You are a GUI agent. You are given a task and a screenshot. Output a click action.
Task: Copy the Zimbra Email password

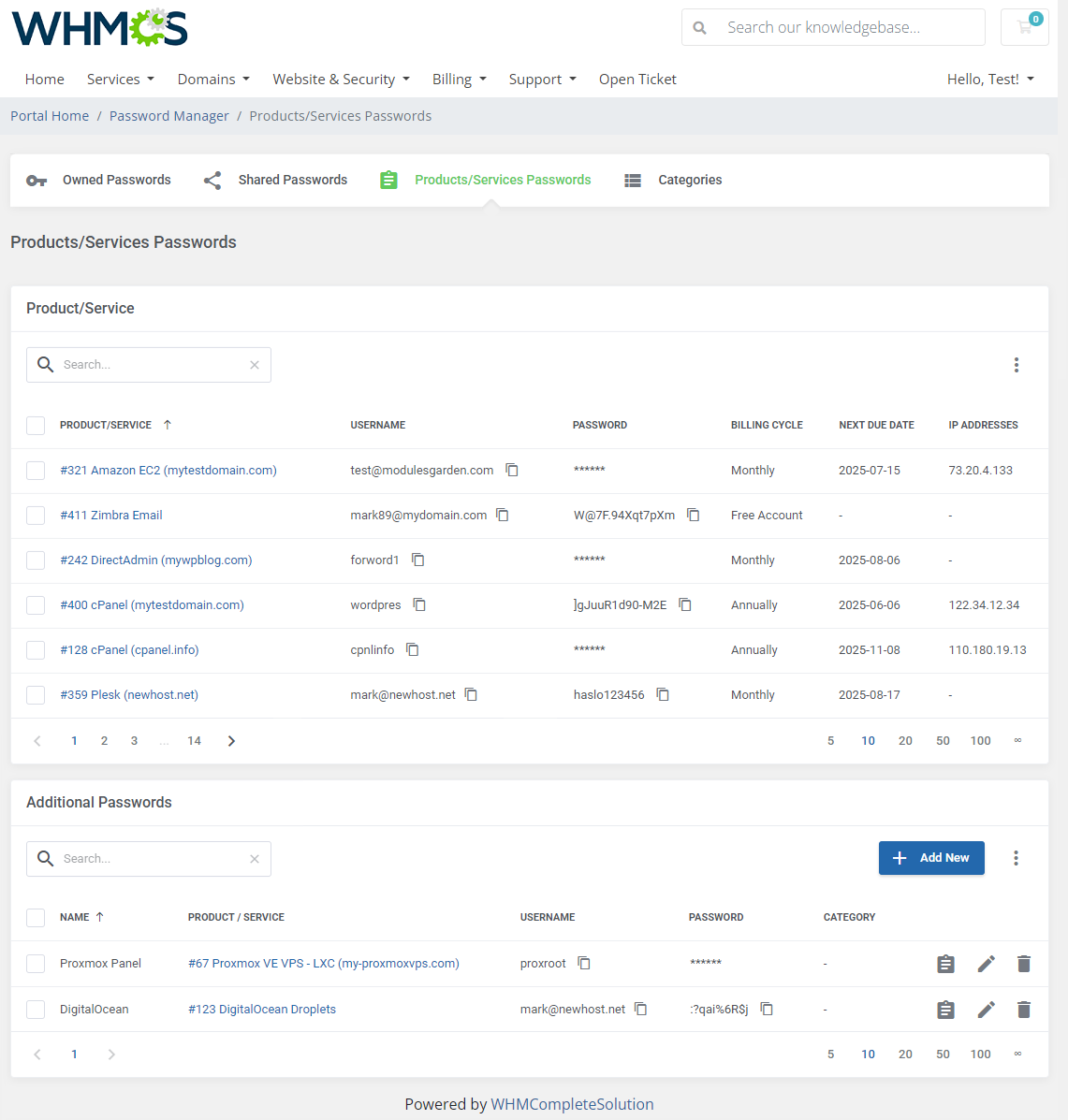[693, 515]
